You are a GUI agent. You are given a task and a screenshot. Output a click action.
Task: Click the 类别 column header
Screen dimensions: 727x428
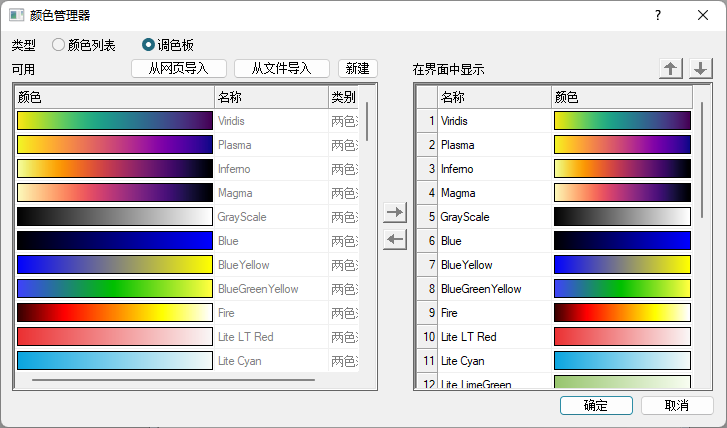343,97
